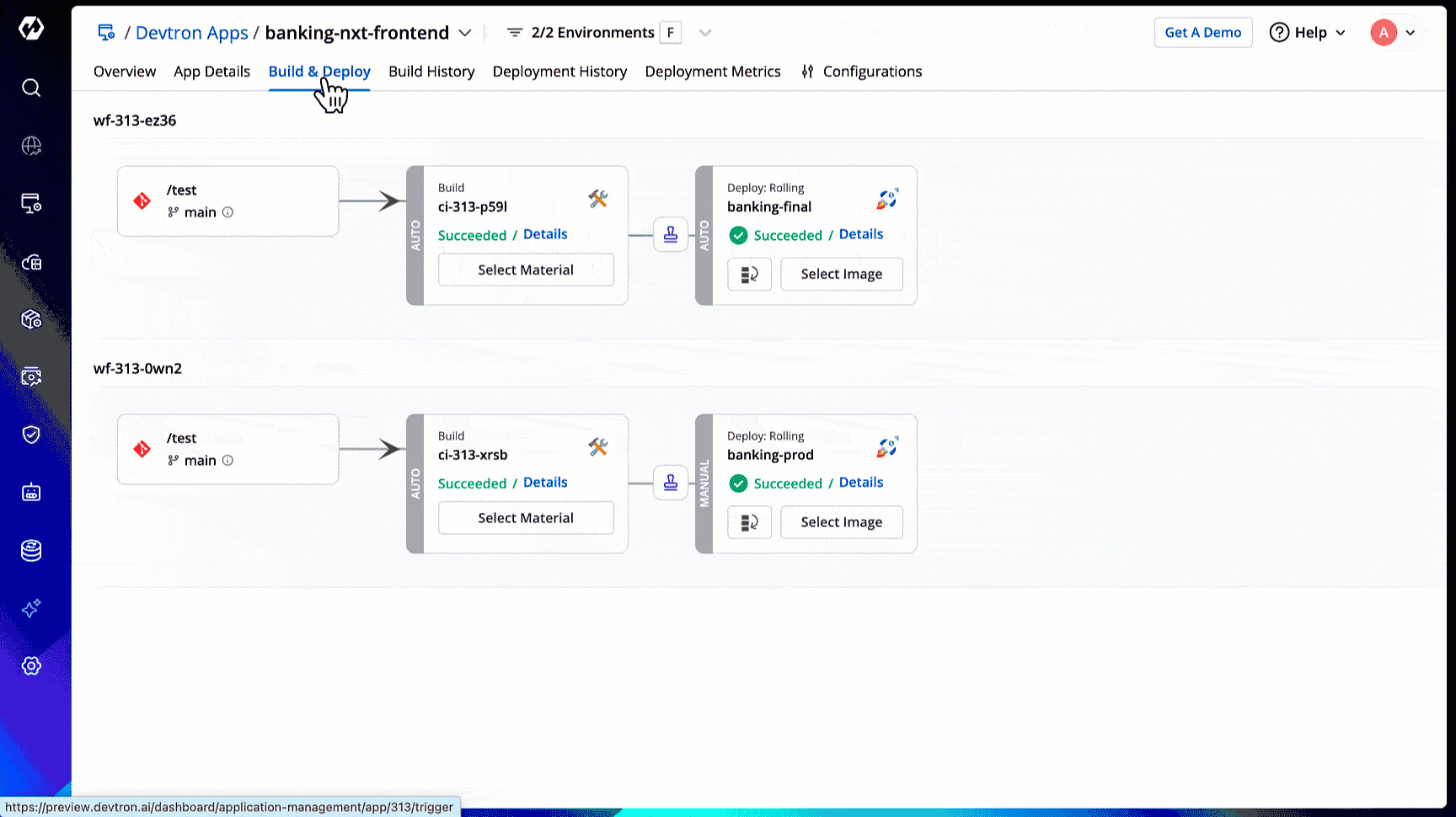This screenshot has height=817, width=1456.
Task: Open the Deployment Metrics tab
Action: coord(712,72)
